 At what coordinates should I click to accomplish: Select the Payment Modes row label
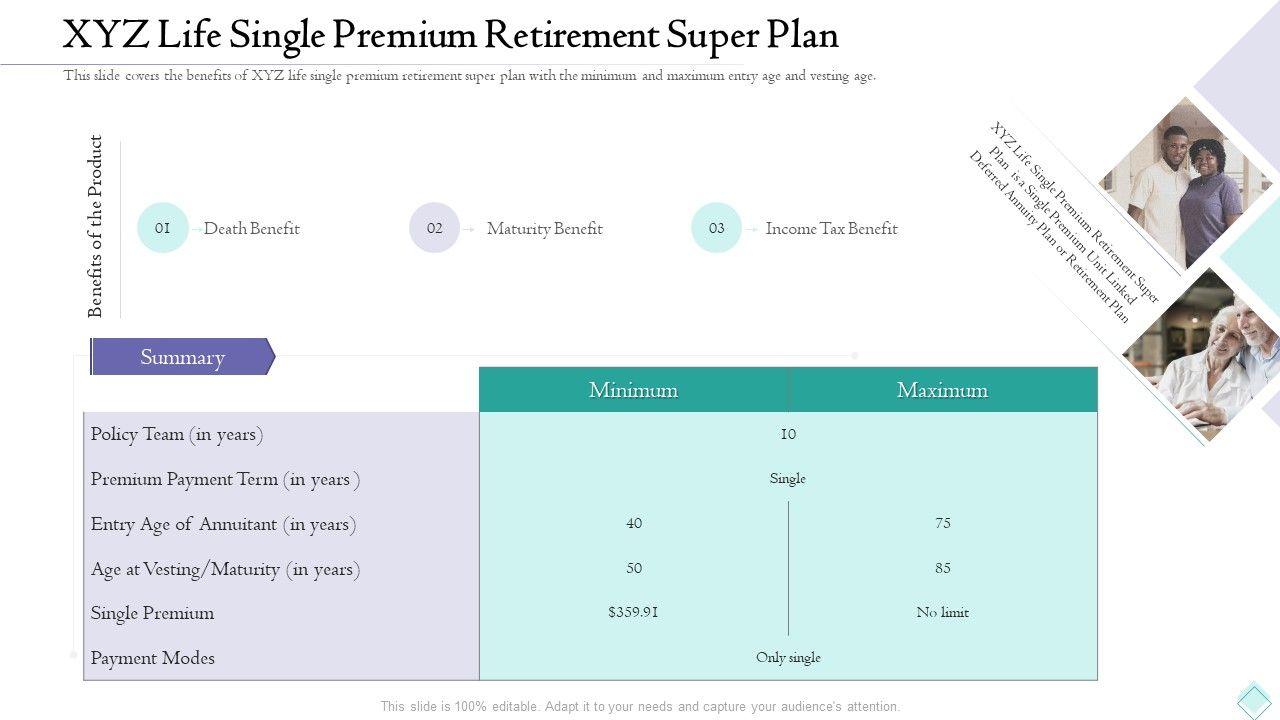point(152,658)
